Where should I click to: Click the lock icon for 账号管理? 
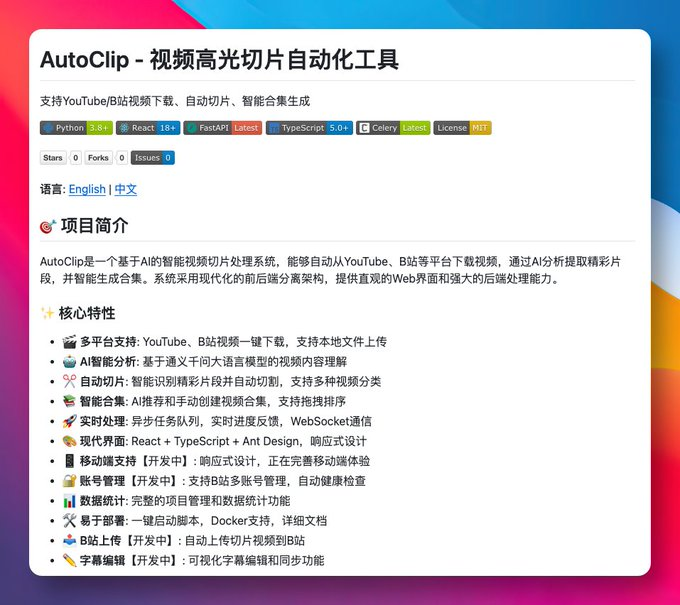(x=69, y=481)
